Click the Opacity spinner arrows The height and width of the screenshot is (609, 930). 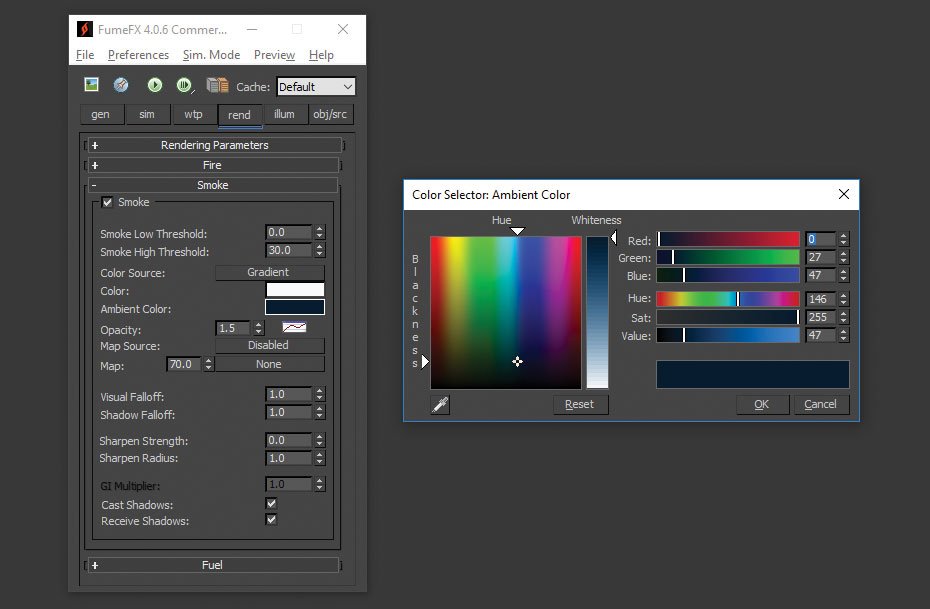(259, 328)
